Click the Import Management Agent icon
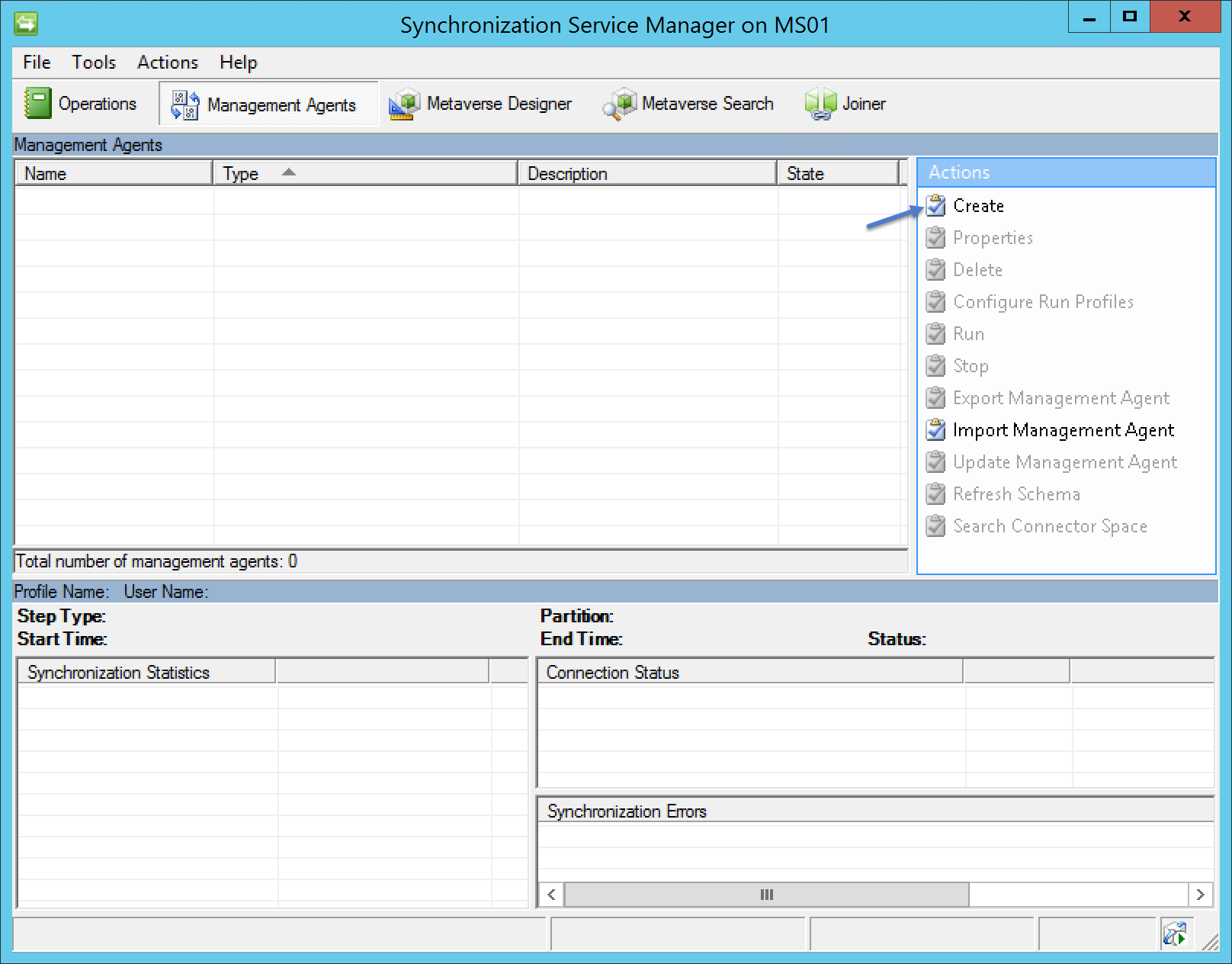This screenshot has width=1232, height=964. click(935, 429)
